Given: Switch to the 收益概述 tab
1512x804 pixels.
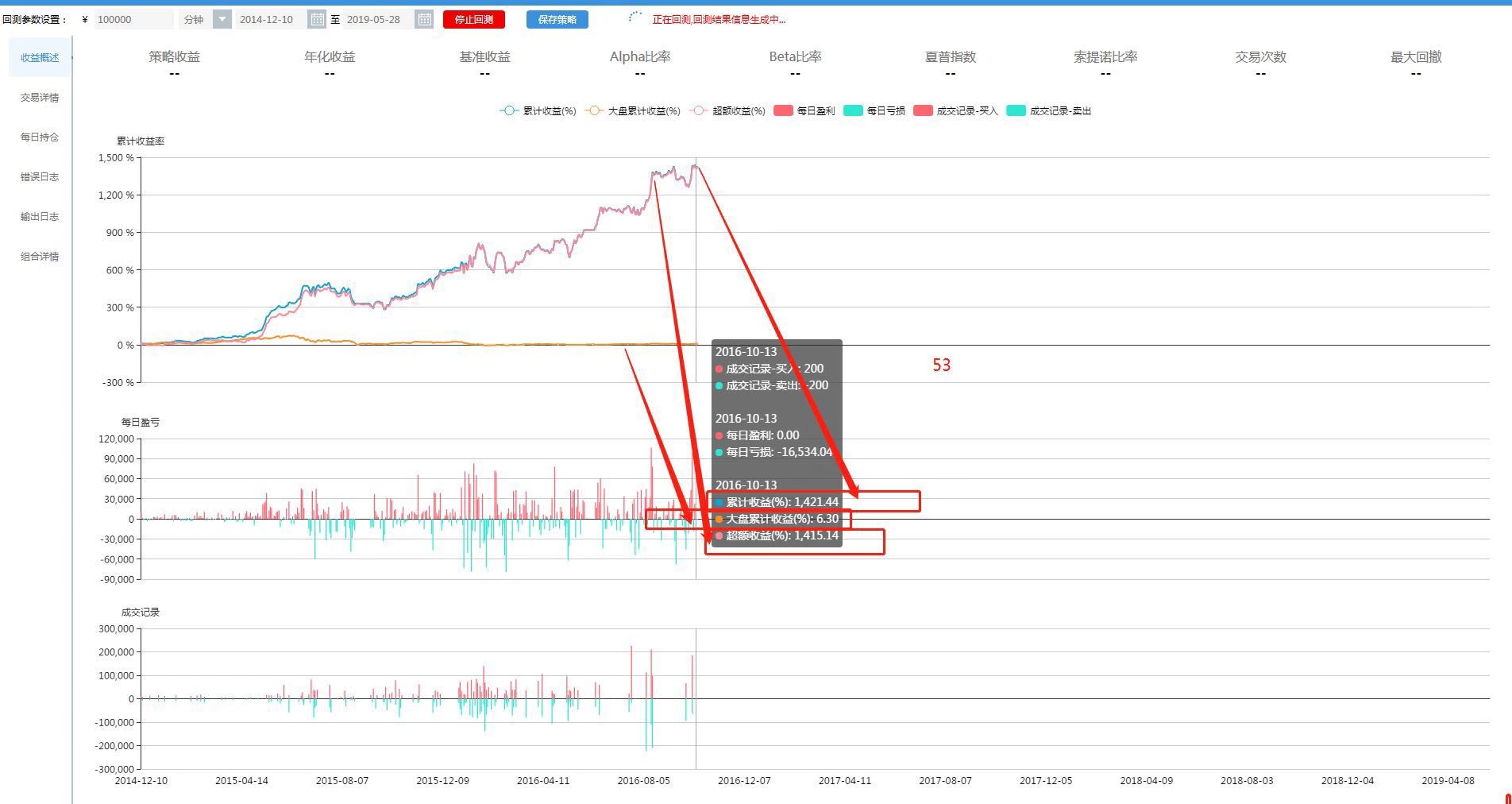Looking at the screenshot, I should tap(40, 58).
